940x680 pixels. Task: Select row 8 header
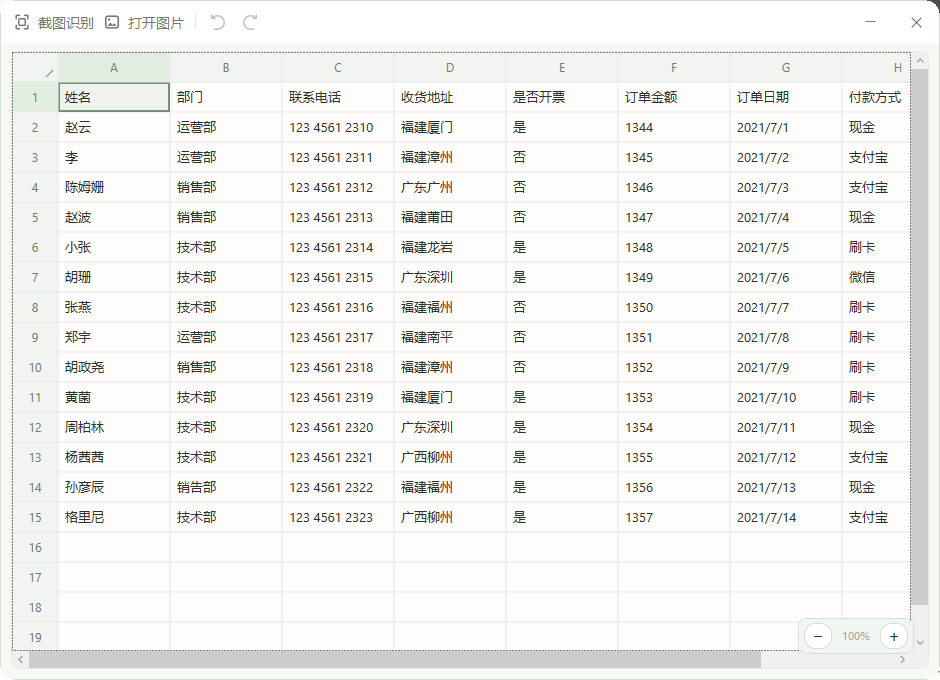tap(35, 308)
